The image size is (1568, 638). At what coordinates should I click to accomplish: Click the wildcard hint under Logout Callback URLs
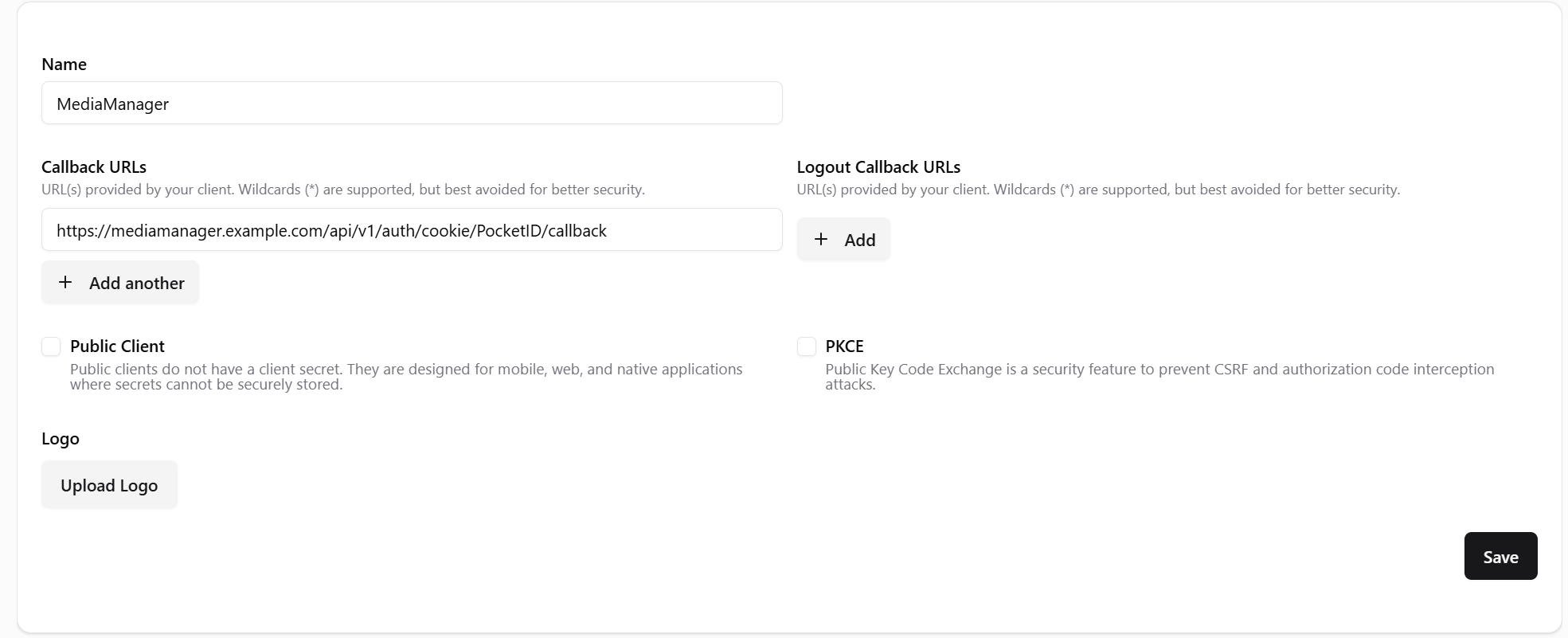tap(1097, 190)
